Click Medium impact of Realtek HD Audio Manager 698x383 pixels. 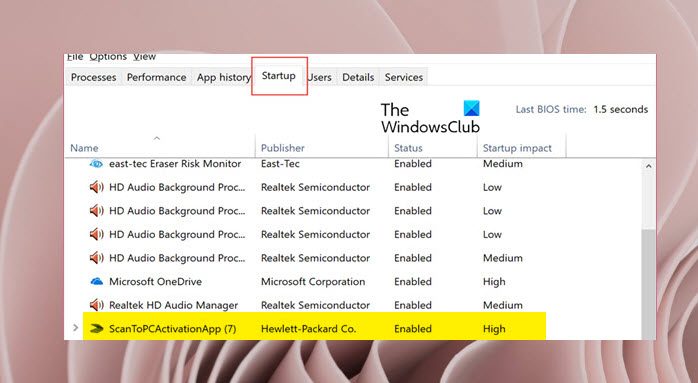point(503,305)
